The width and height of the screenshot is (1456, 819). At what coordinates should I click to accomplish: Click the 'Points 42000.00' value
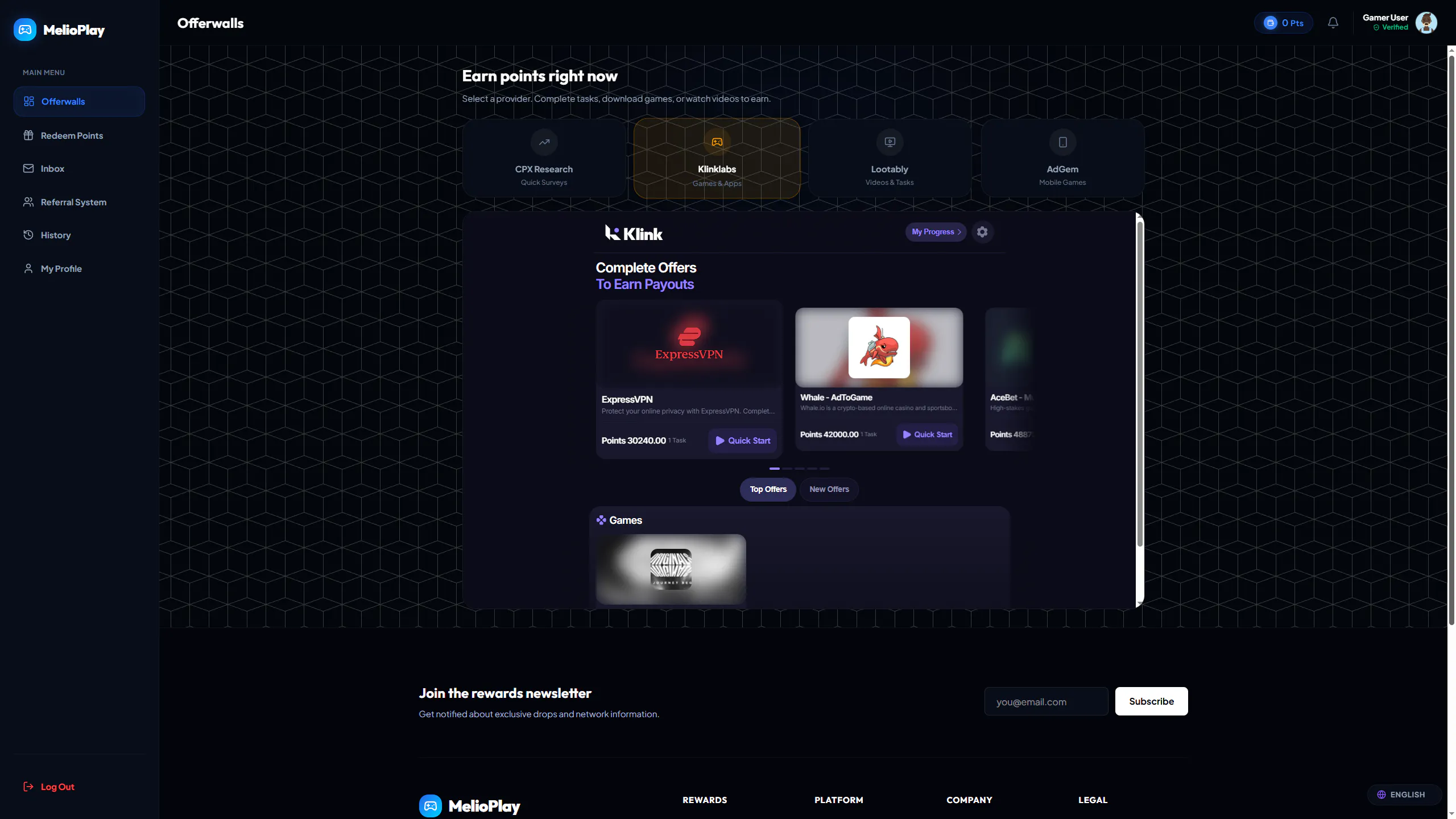(x=829, y=434)
